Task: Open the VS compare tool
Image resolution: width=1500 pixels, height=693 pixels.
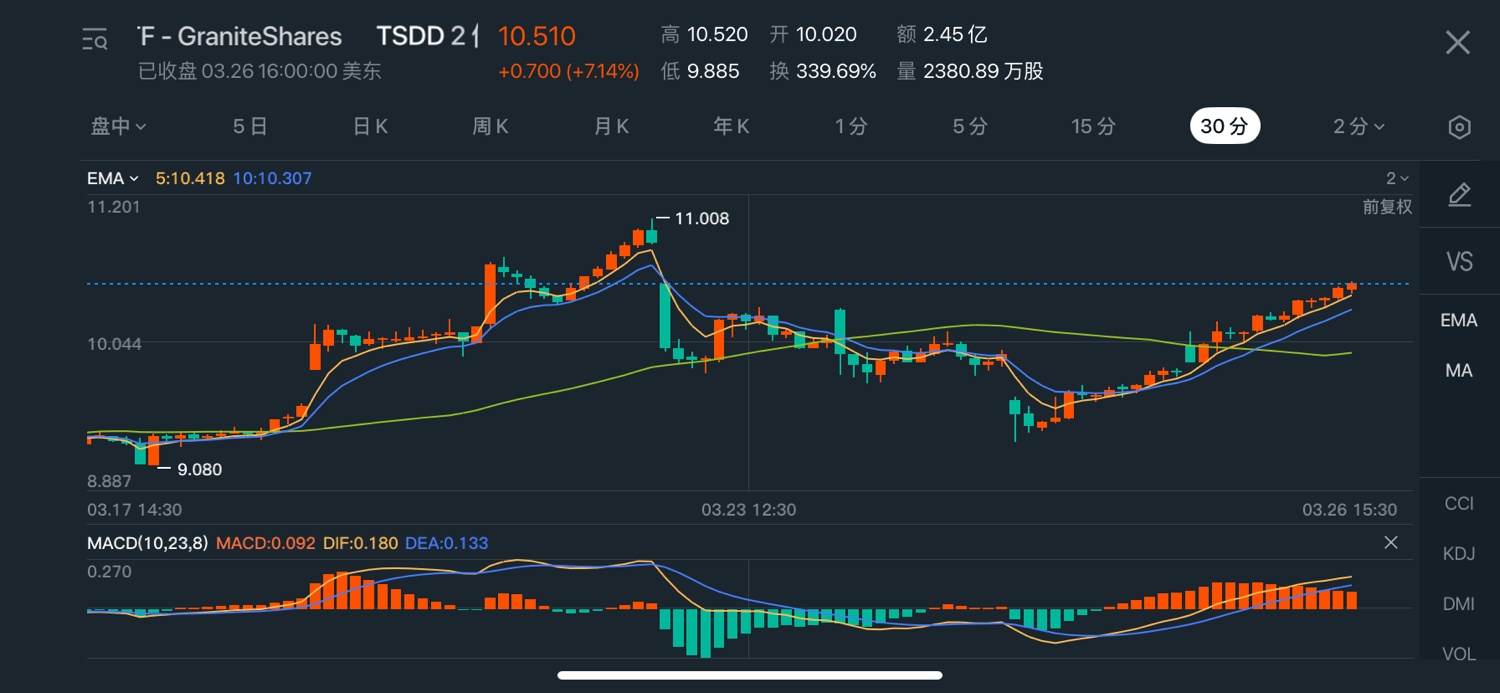Action: tap(1459, 262)
